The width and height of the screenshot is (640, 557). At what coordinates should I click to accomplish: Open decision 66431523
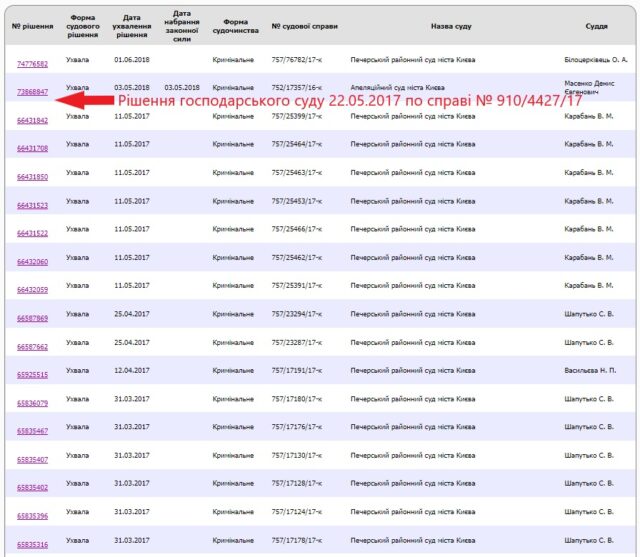click(x=32, y=205)
